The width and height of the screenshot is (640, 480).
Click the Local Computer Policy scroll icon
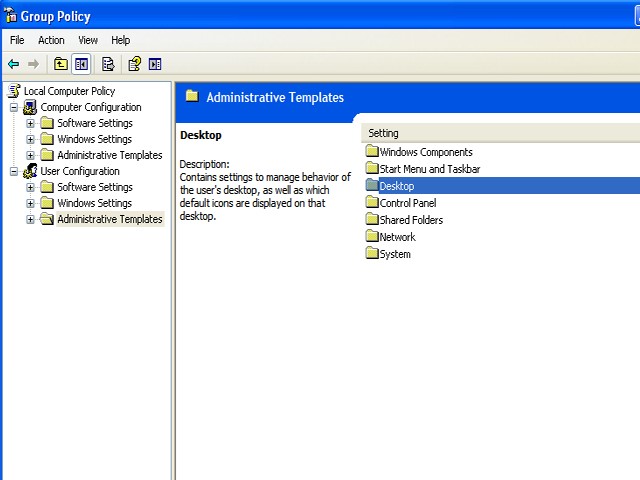(x=14, y=91)
